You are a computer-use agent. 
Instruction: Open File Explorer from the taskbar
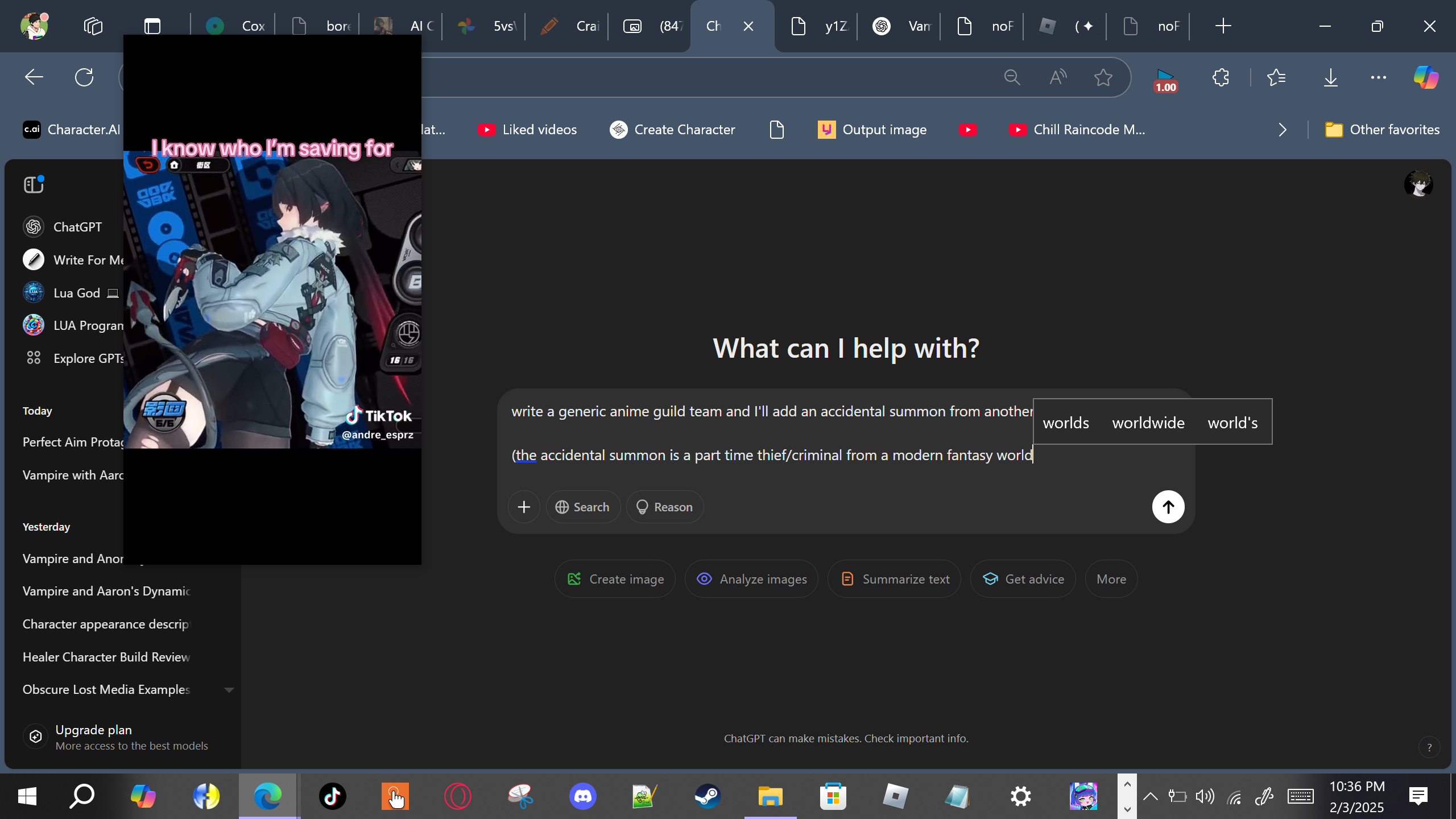tap(771, 796)
